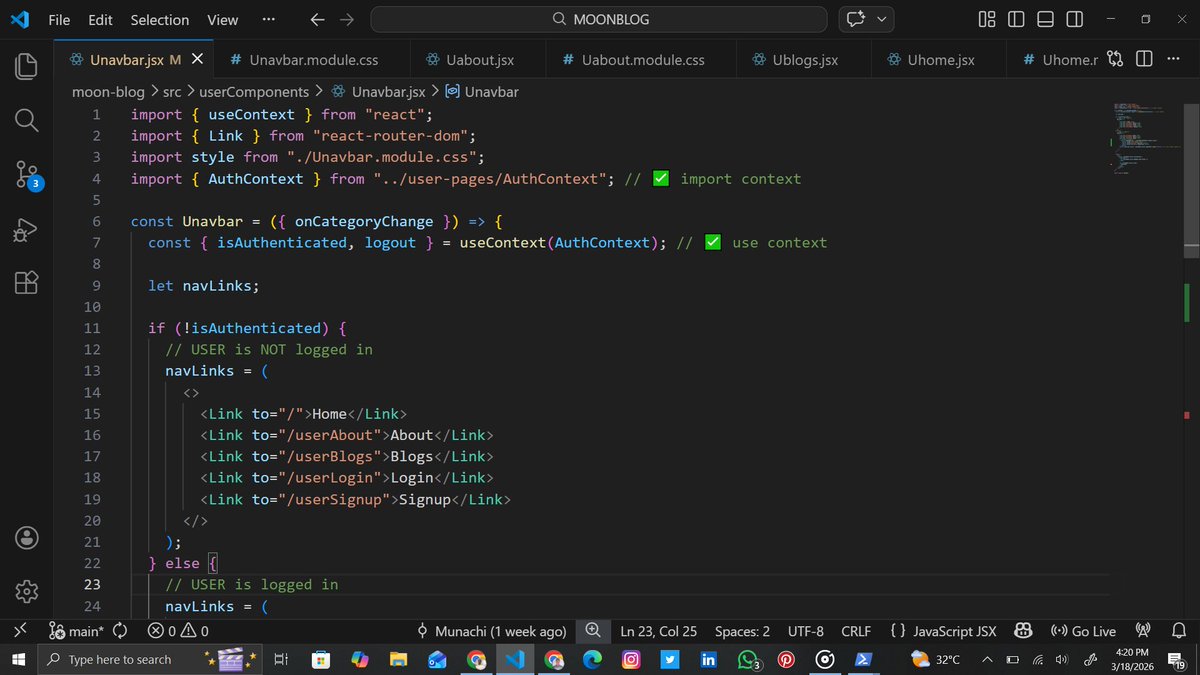The image size is (1200, 675).
Task: Click the MOONBLOG command center search box
Action: 599,19
